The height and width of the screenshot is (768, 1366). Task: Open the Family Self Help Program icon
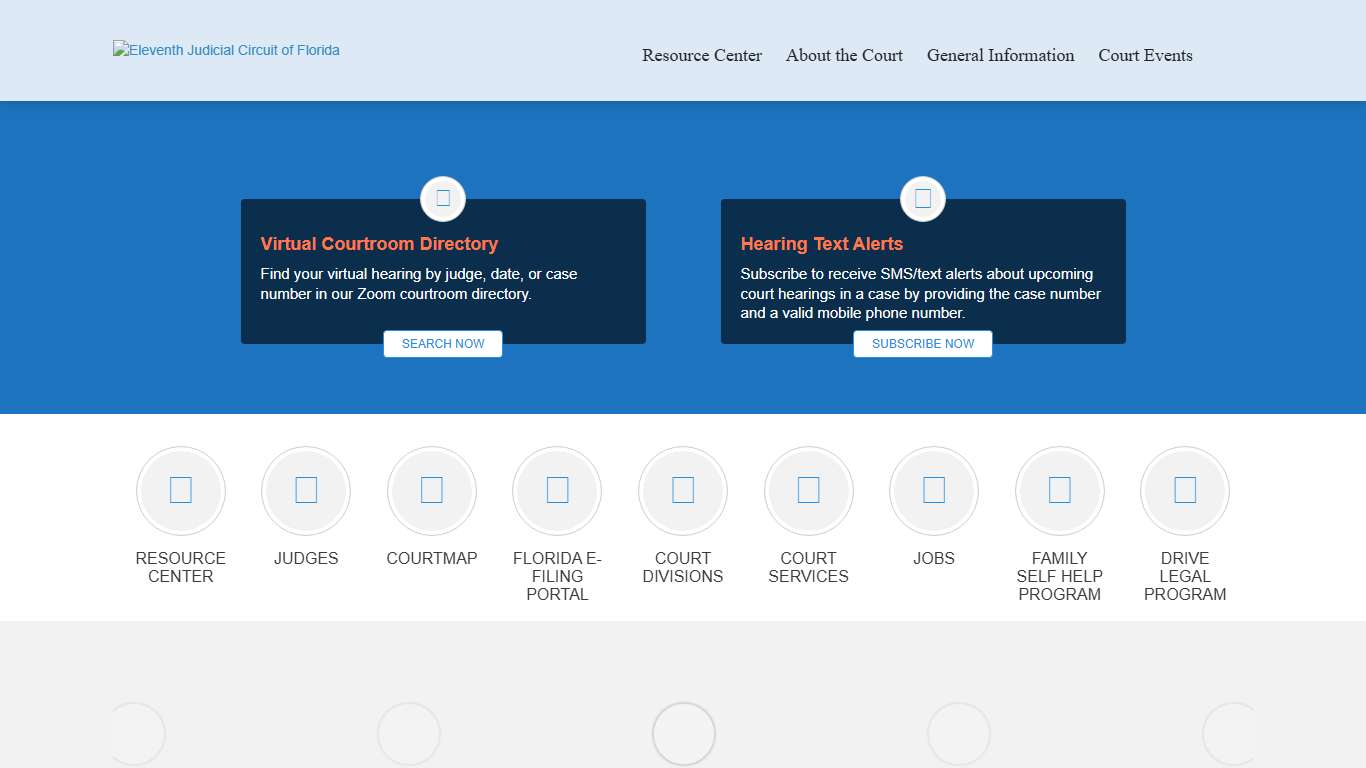[x=1059, y=491]
